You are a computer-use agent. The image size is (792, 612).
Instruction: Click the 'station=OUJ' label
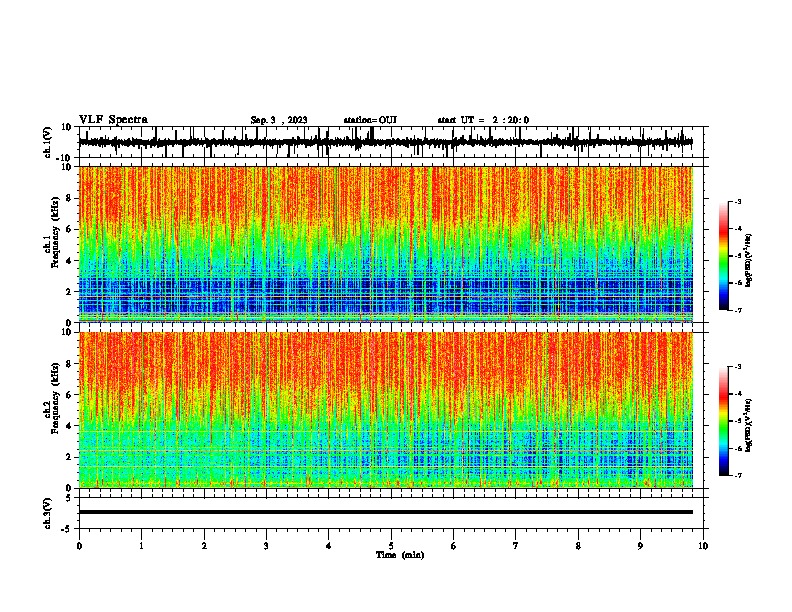click(x=370, y=120)
